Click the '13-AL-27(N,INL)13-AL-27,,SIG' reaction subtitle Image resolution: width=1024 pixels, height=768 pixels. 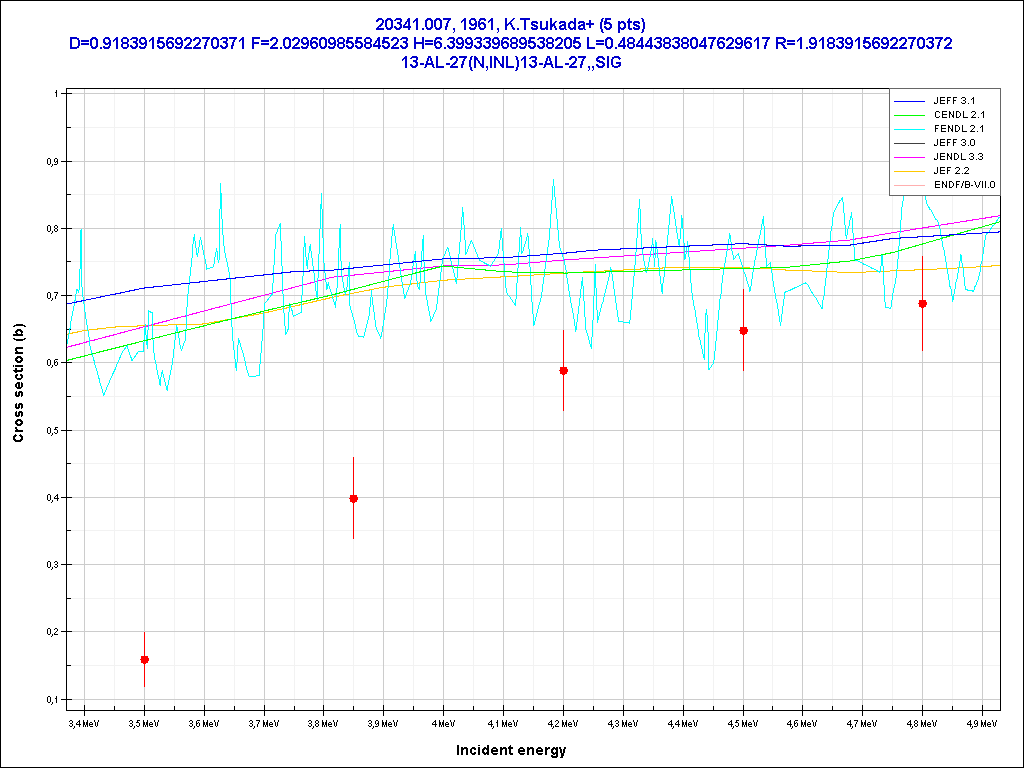(511, 61)
